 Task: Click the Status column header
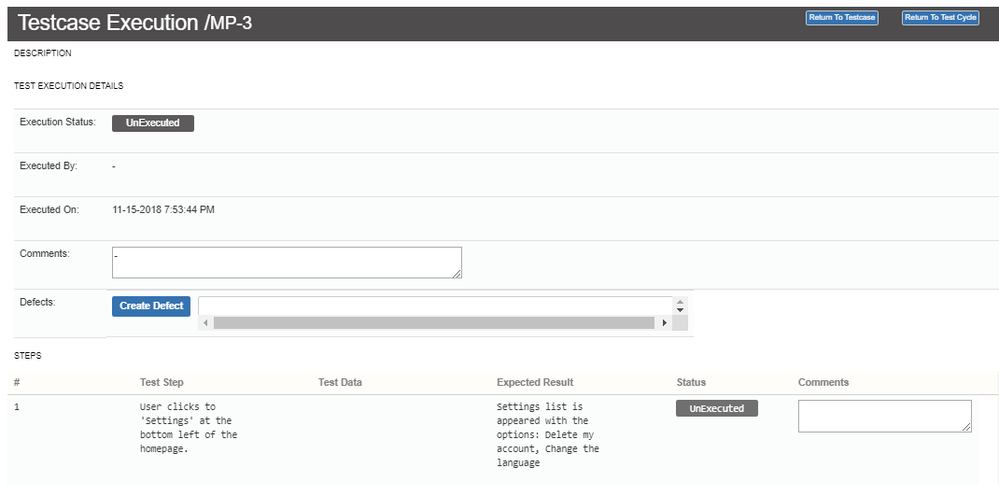691,382
